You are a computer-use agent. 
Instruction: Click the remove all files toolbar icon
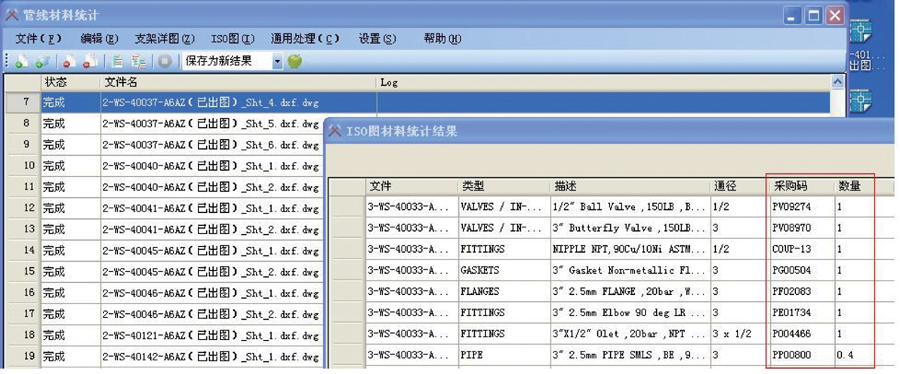pos(90,61)
